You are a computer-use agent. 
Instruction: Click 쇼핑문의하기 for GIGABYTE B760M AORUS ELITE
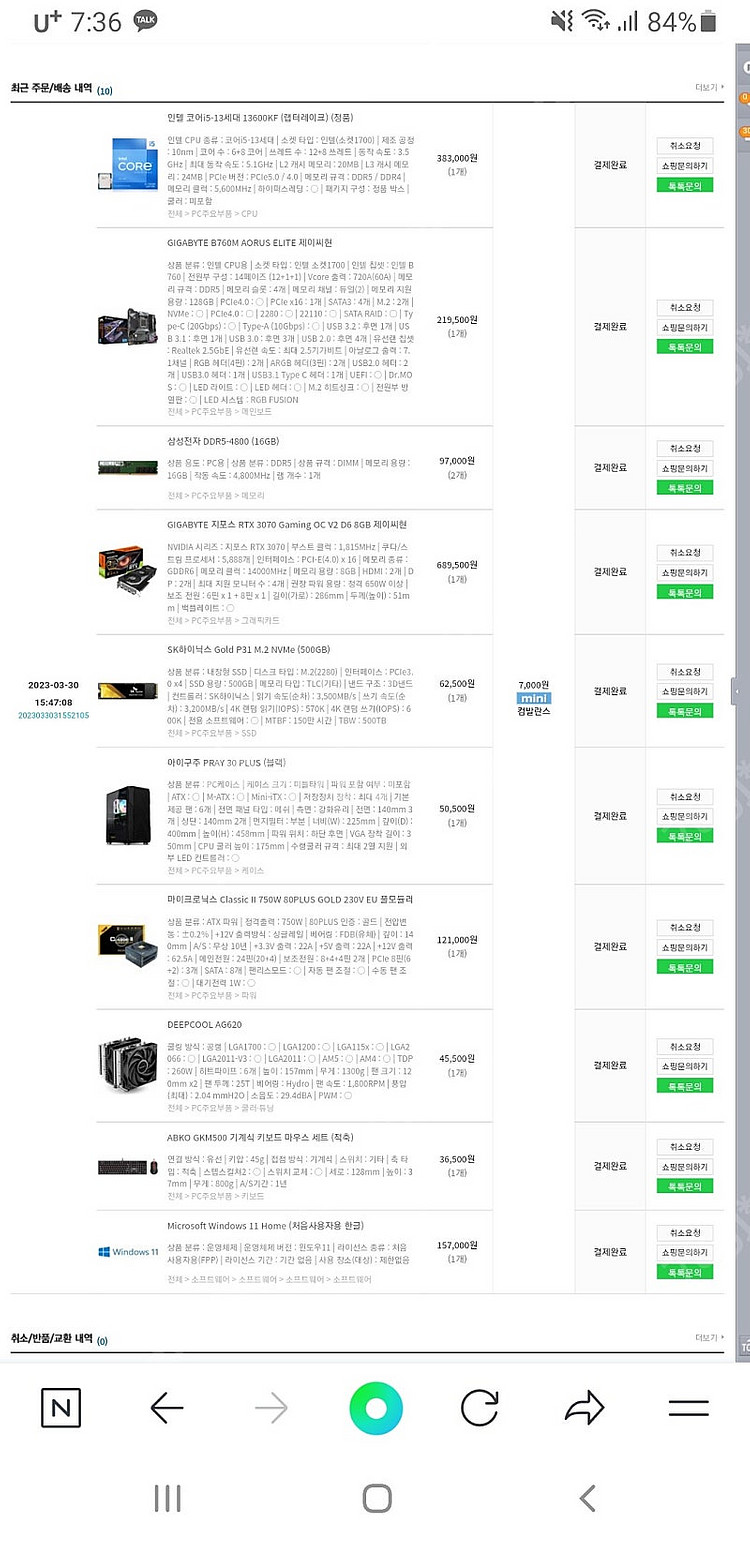click(685, 327)
